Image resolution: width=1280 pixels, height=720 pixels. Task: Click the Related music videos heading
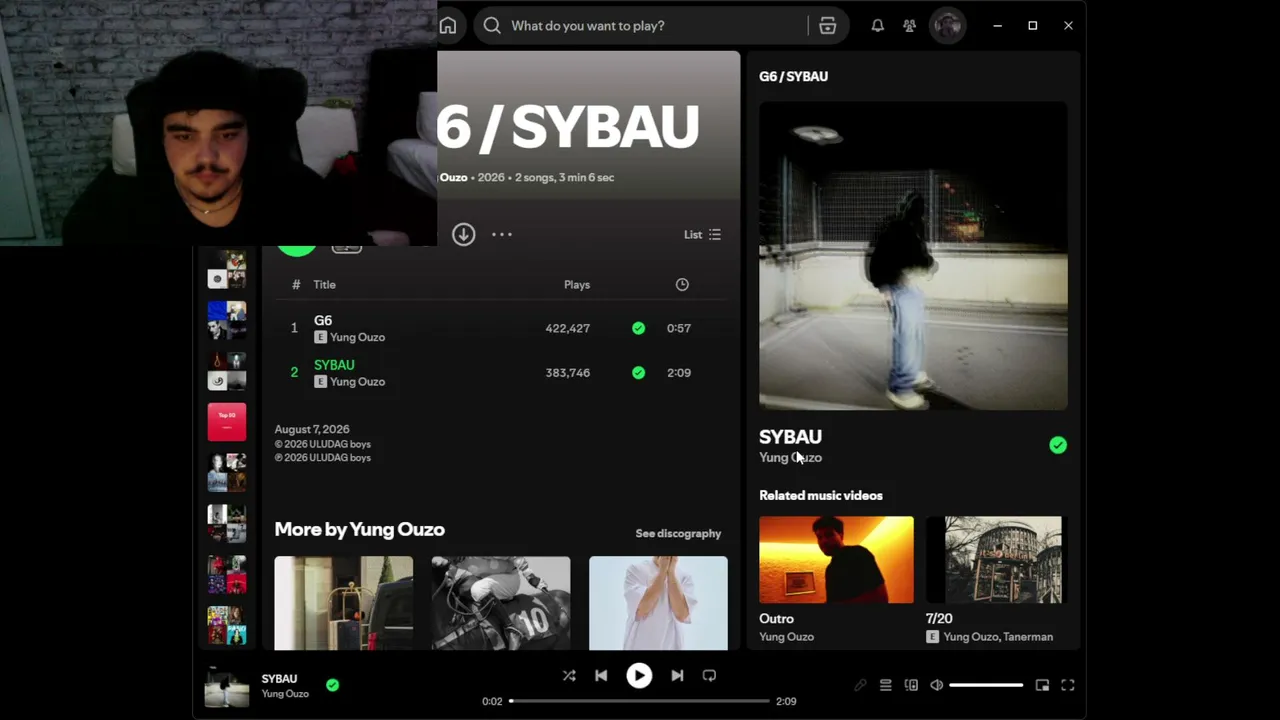pyautogui.click(x=820, y=496)
